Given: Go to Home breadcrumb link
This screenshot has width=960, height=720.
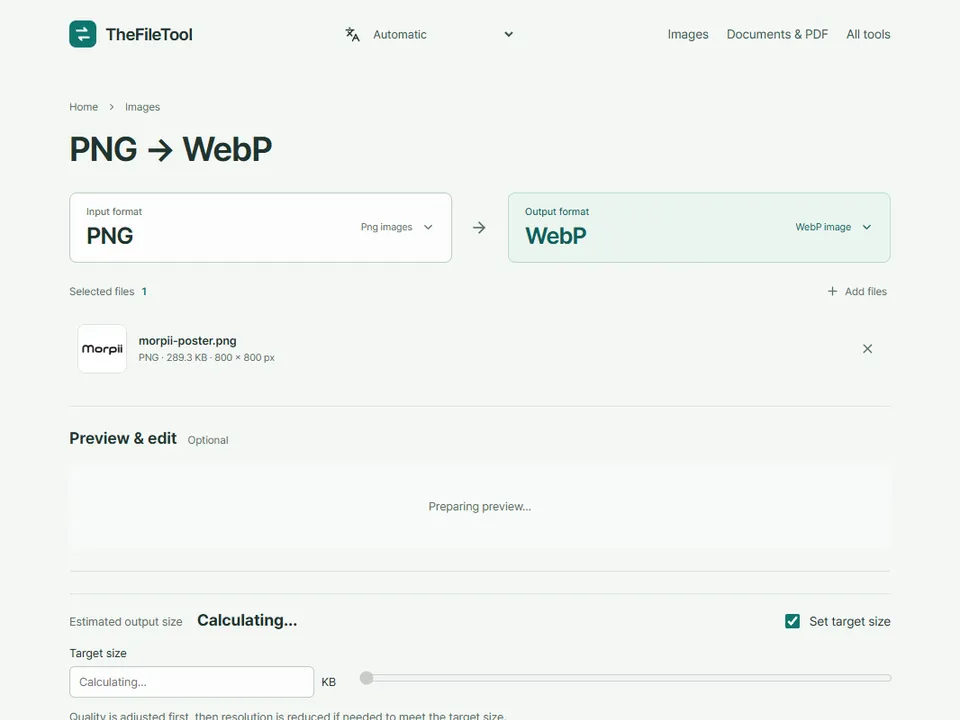Looking at the screenshot, I should click(83, 107).
